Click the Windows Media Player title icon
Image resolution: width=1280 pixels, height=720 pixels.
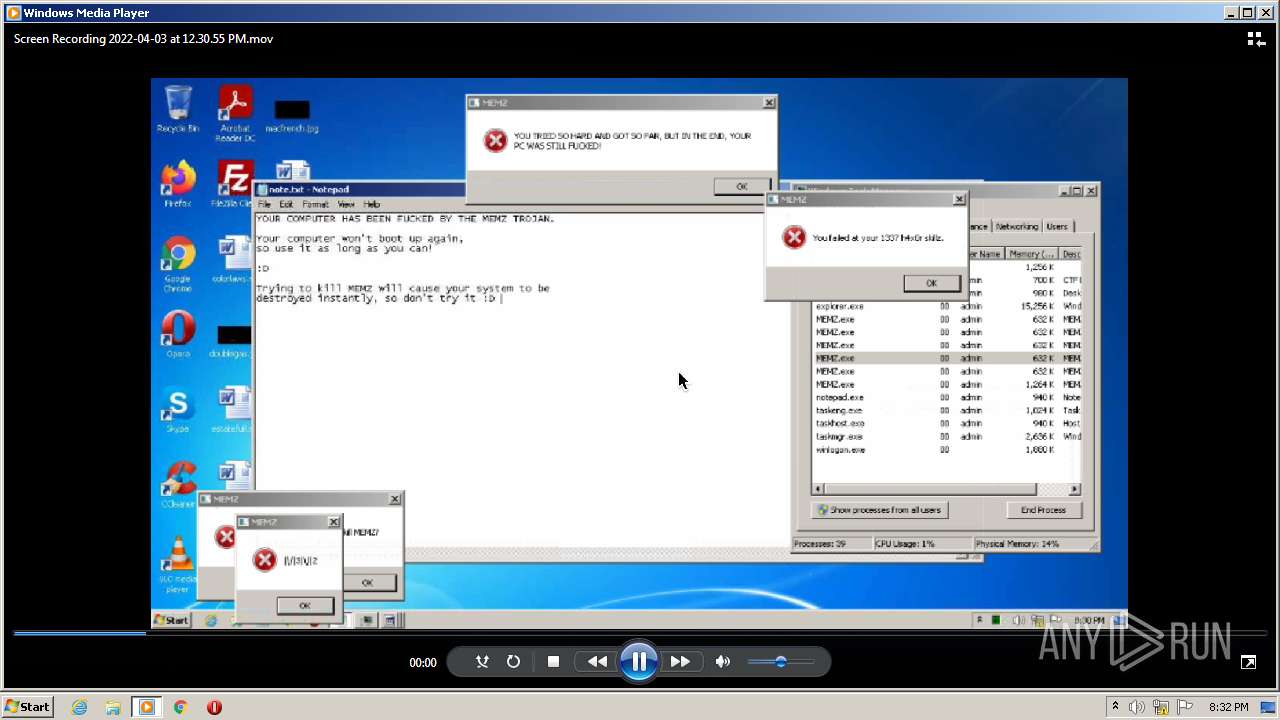(x=13, y=13)
